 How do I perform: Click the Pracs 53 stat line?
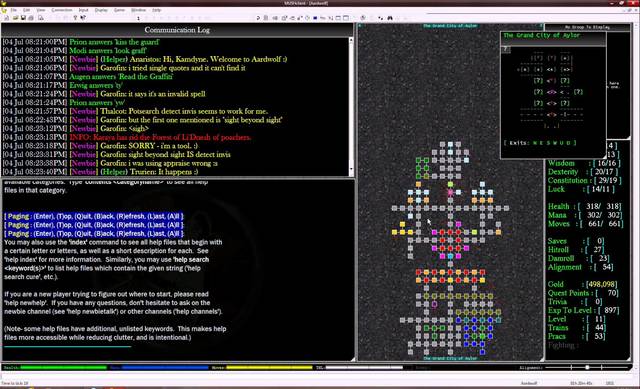577,336
